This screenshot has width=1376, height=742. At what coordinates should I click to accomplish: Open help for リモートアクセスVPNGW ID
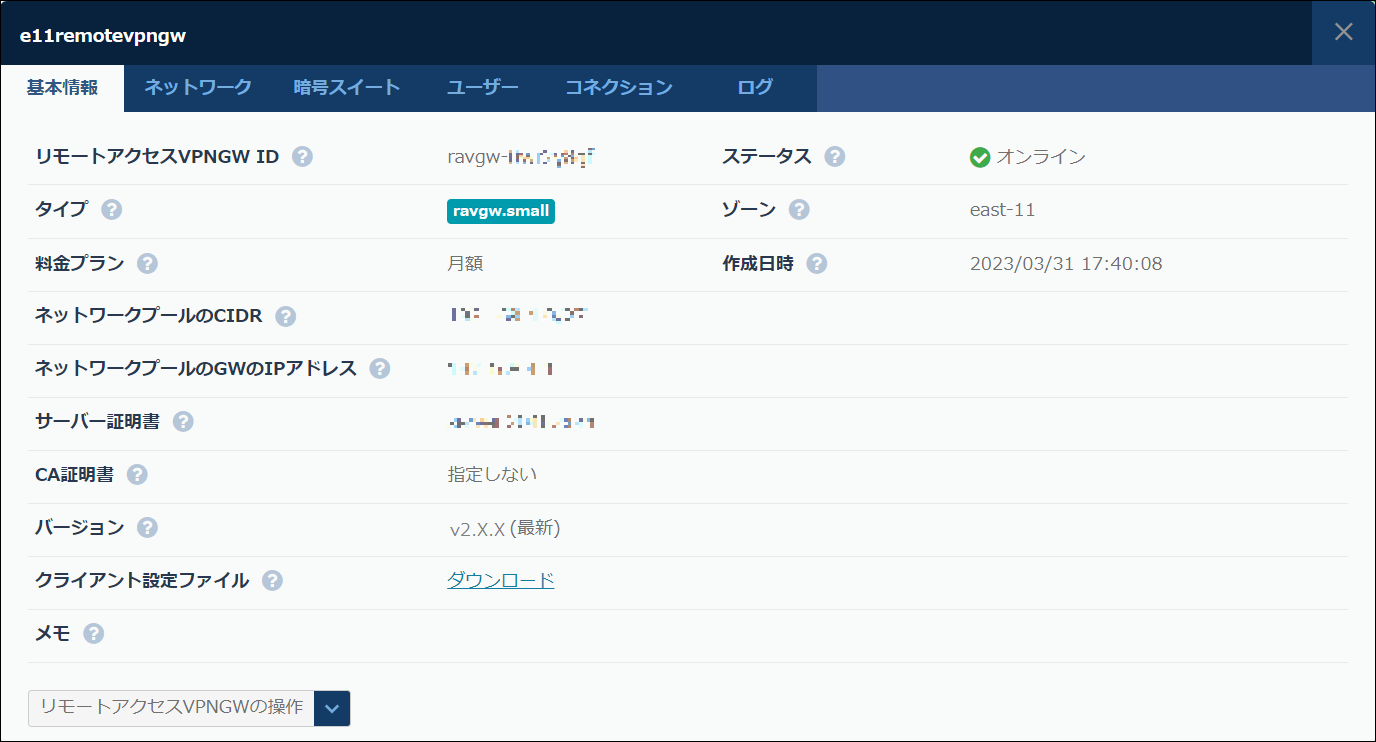click(x=301, y=156)
